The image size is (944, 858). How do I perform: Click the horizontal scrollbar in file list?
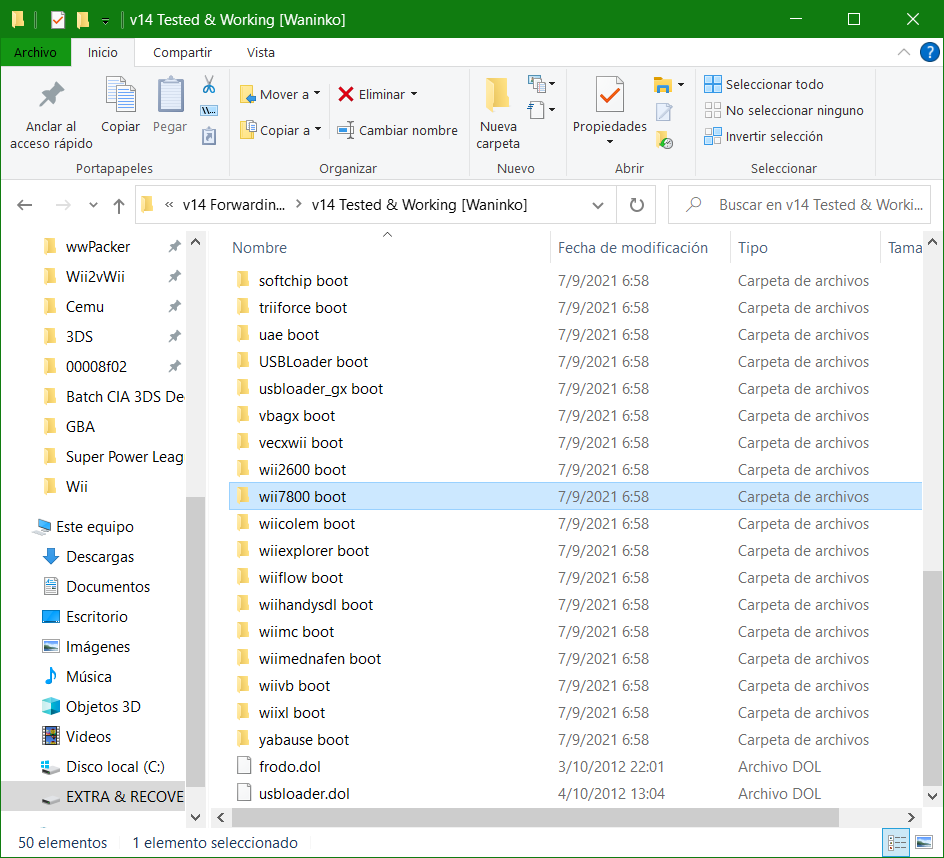point(535,817)
